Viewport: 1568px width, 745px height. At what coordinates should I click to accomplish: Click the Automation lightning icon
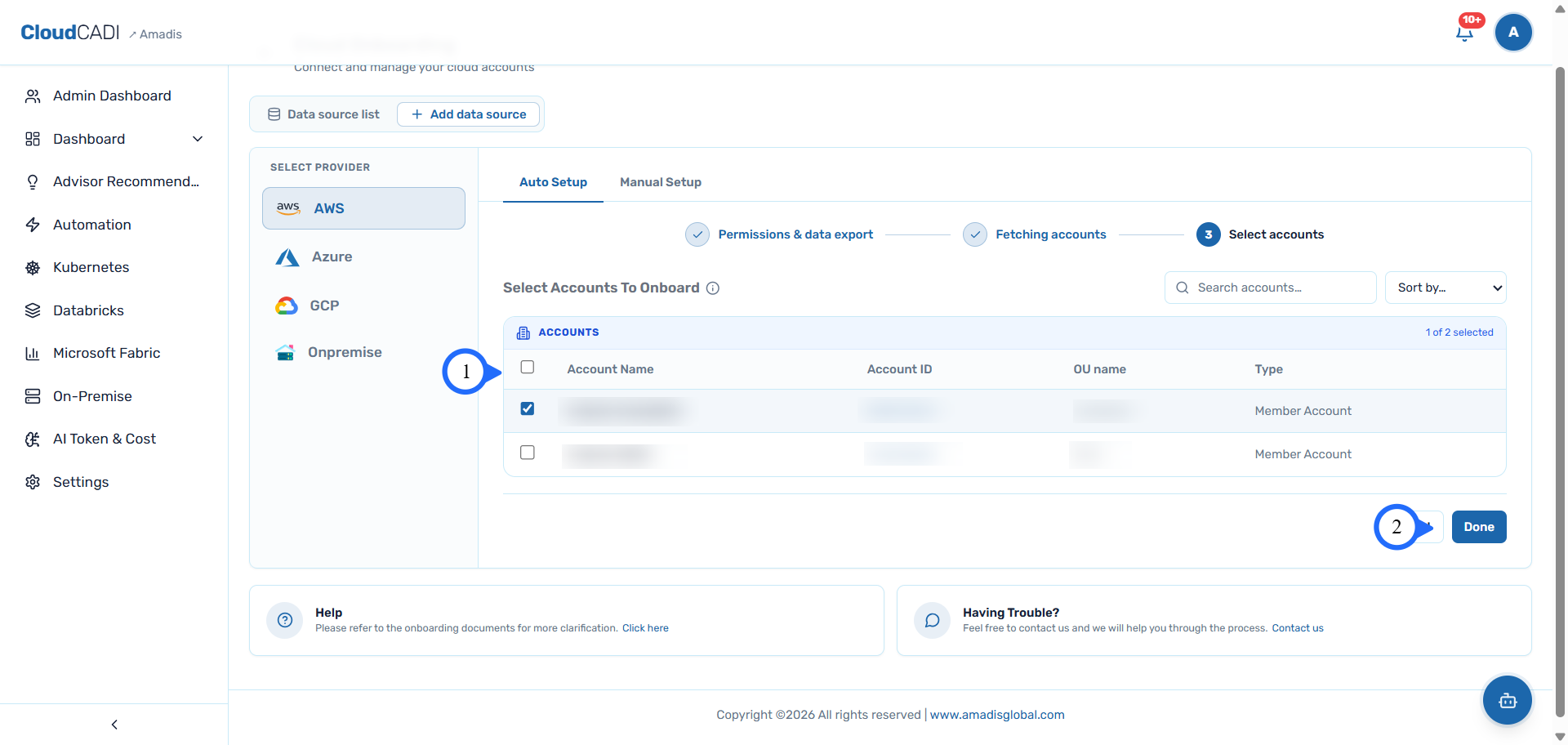(33, 225)
